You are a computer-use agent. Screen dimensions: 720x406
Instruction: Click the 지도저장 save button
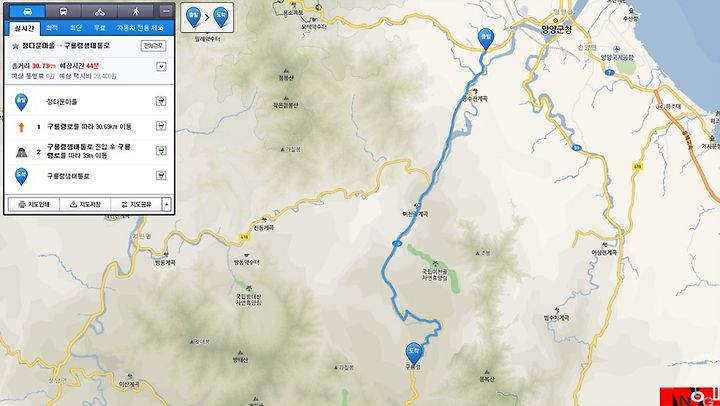pos(85,204)
